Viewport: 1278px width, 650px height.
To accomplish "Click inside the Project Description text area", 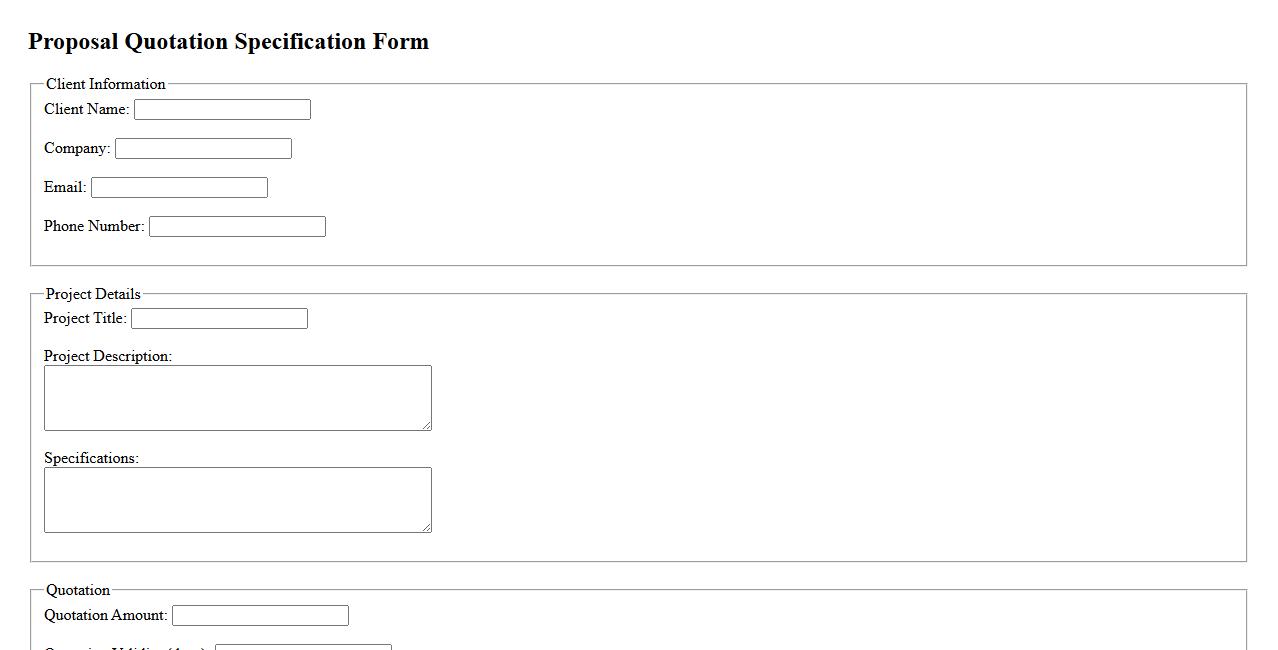I will (237, 398).
